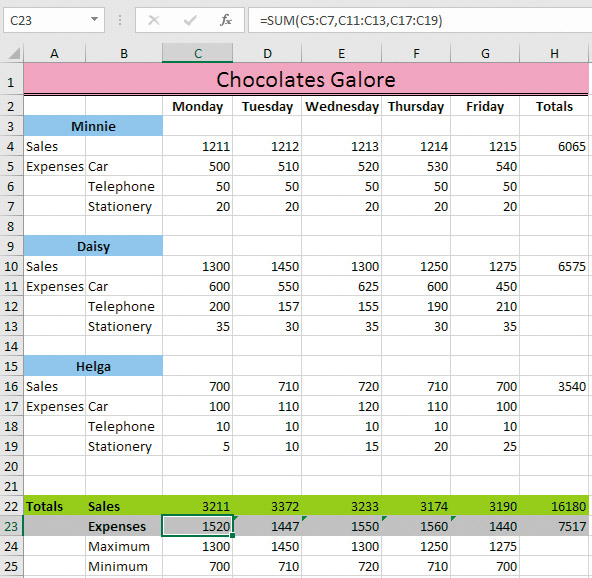Click Telephone label in row 6
Image resolution: width=592 pixels, height=578 pixels.
click(121, 186)
